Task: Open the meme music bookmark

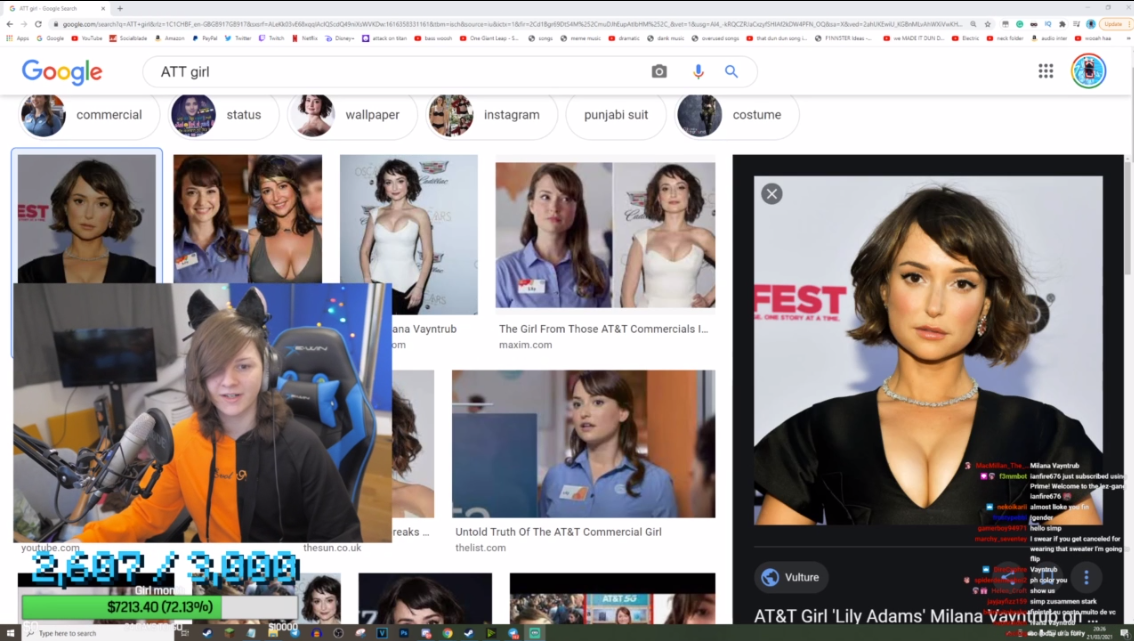Action: (x=581, y=38)
